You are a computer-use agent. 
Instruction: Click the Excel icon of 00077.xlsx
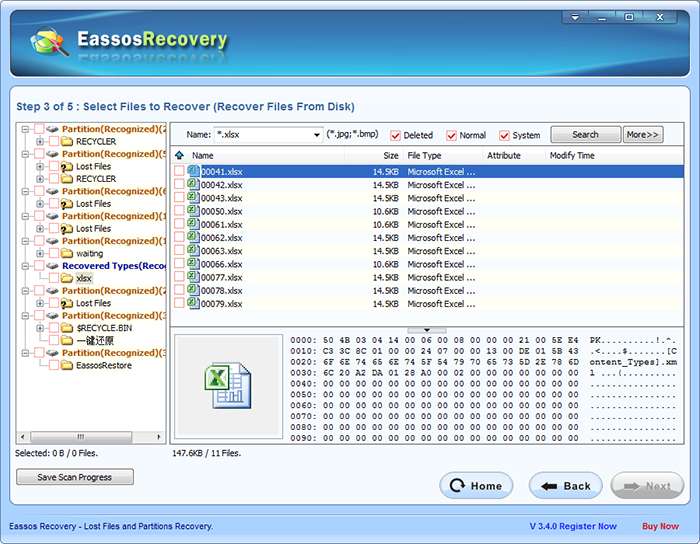pos(193,277)
